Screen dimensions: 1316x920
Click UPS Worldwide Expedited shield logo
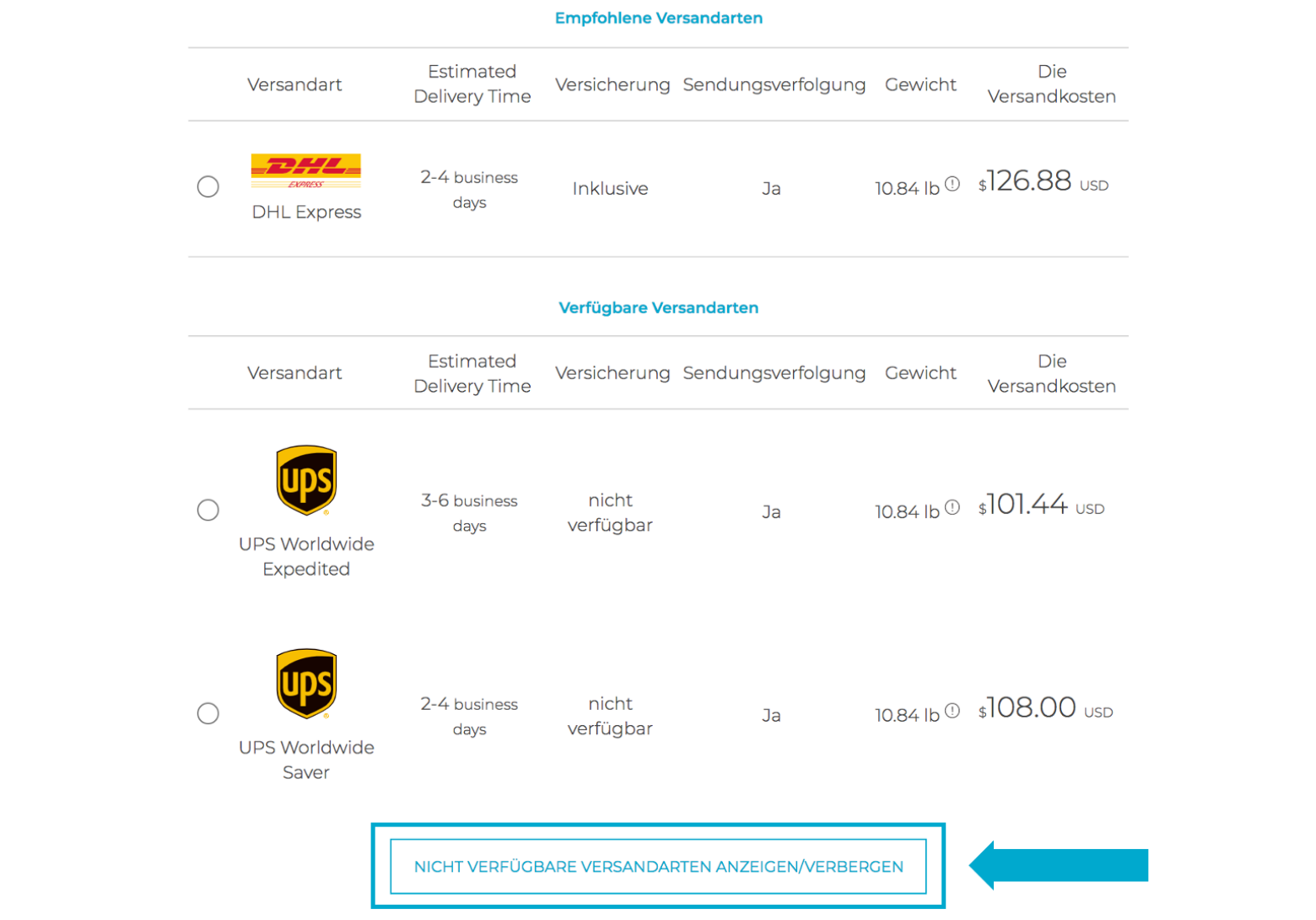coord(306,480)
